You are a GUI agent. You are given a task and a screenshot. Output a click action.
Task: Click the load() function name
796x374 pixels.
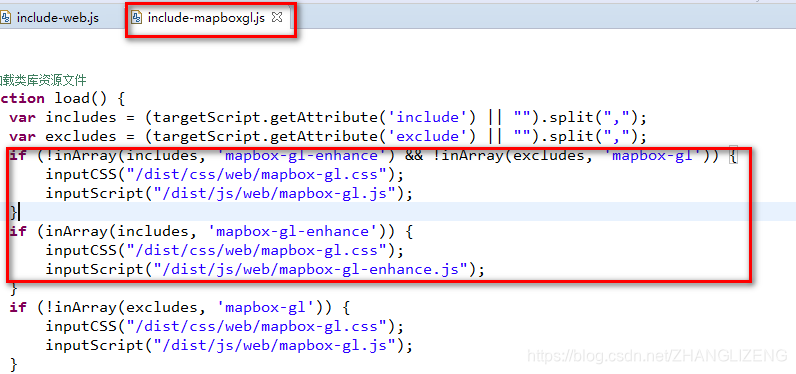click(x=81, y=98)
